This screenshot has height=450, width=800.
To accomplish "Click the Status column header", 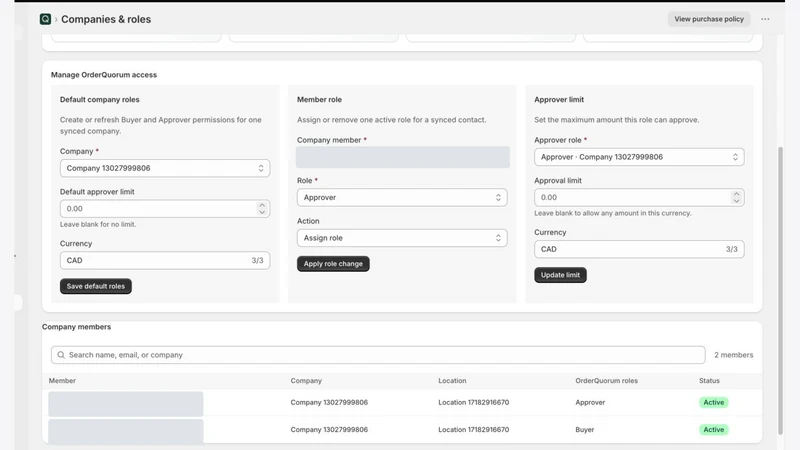I will [709, 381].
